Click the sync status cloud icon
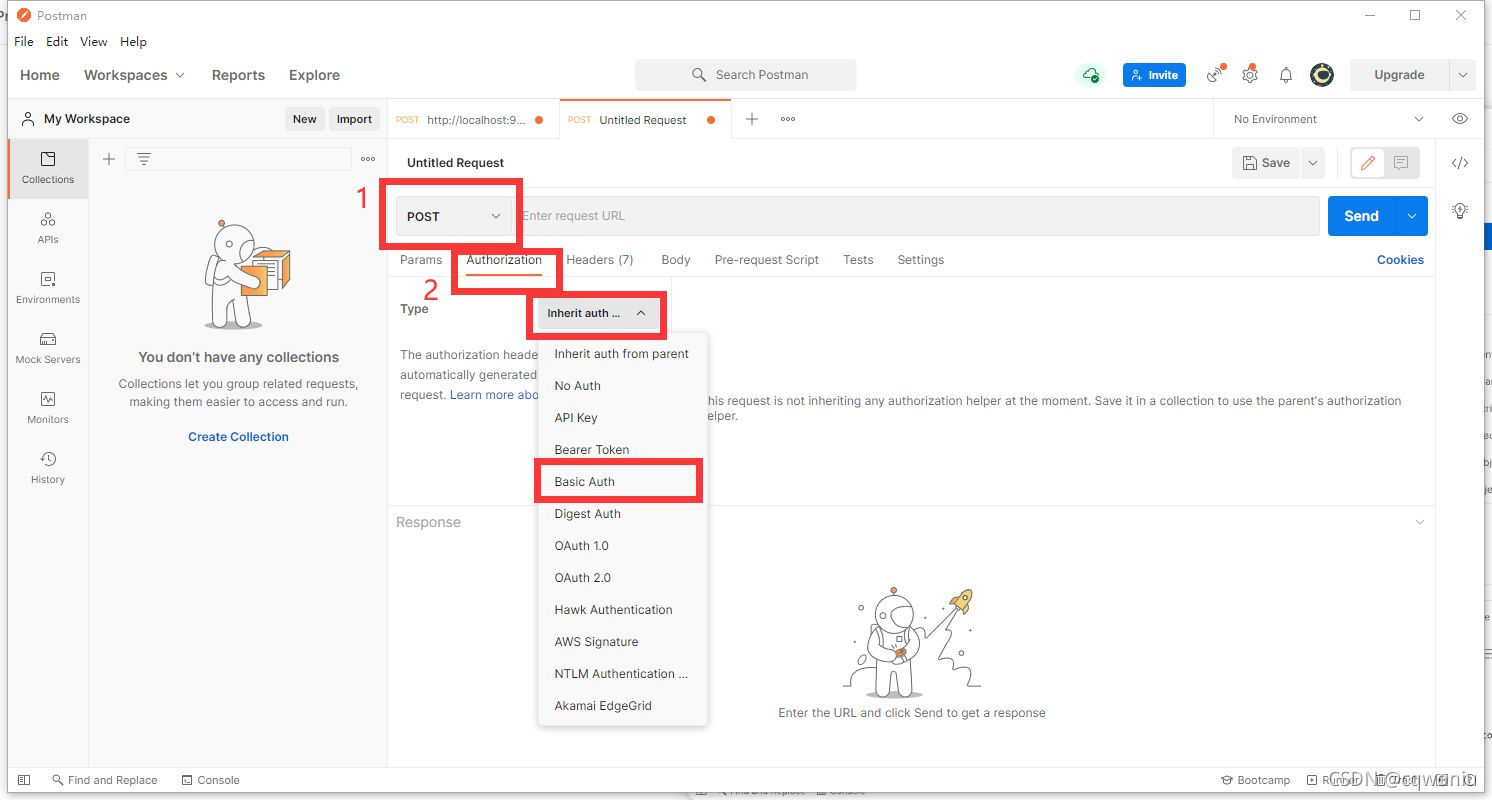The image size is (1492, 800). 1090,75
